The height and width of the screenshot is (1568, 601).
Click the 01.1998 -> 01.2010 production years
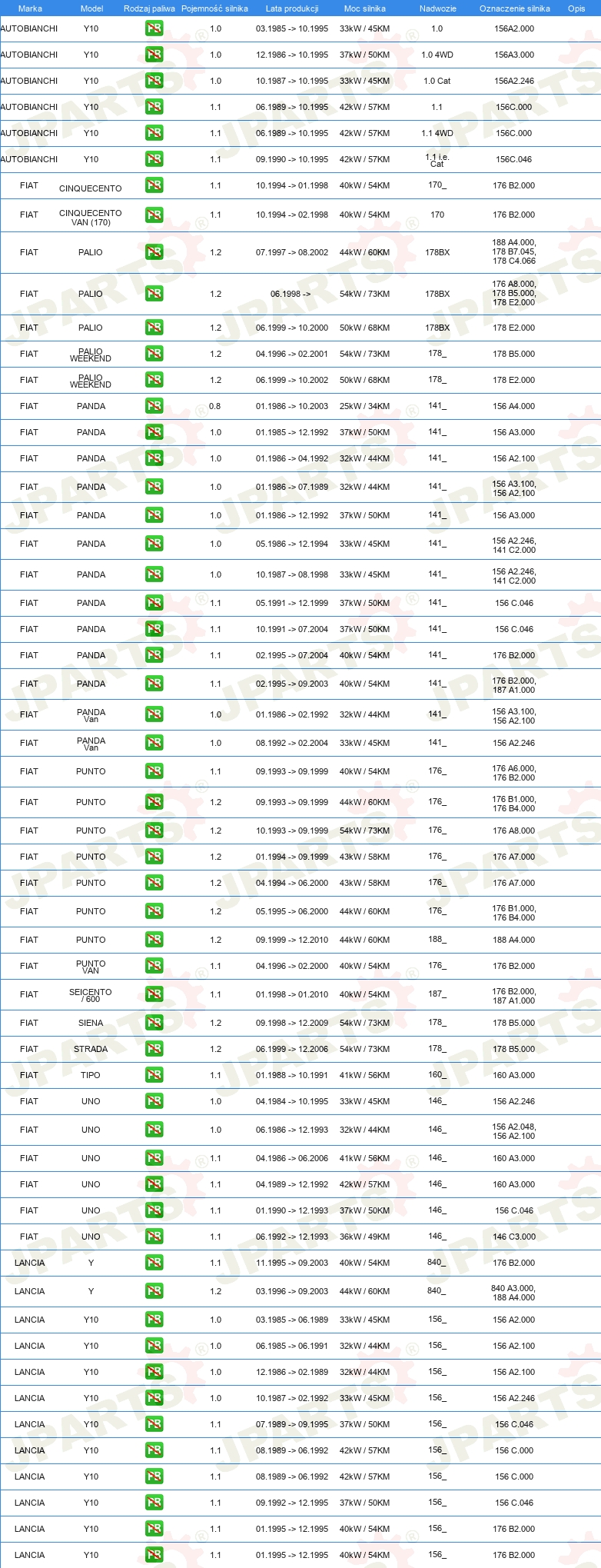pyautogui.click(x=292, y=994)
